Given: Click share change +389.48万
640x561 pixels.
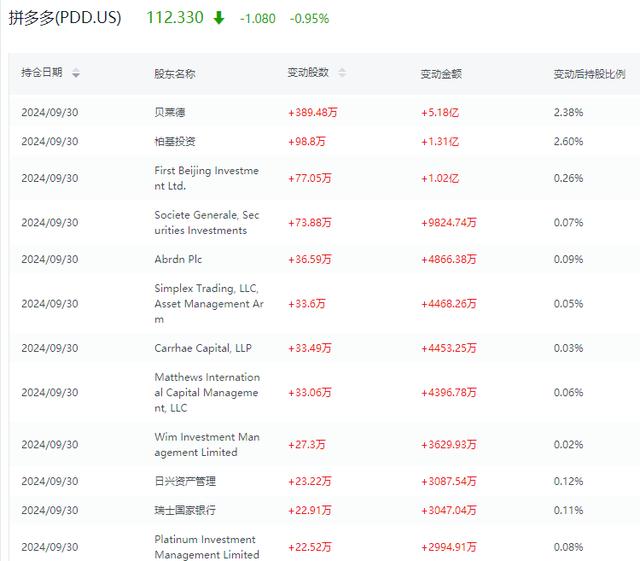Looking at the screenshot, I should pos(313,112).
